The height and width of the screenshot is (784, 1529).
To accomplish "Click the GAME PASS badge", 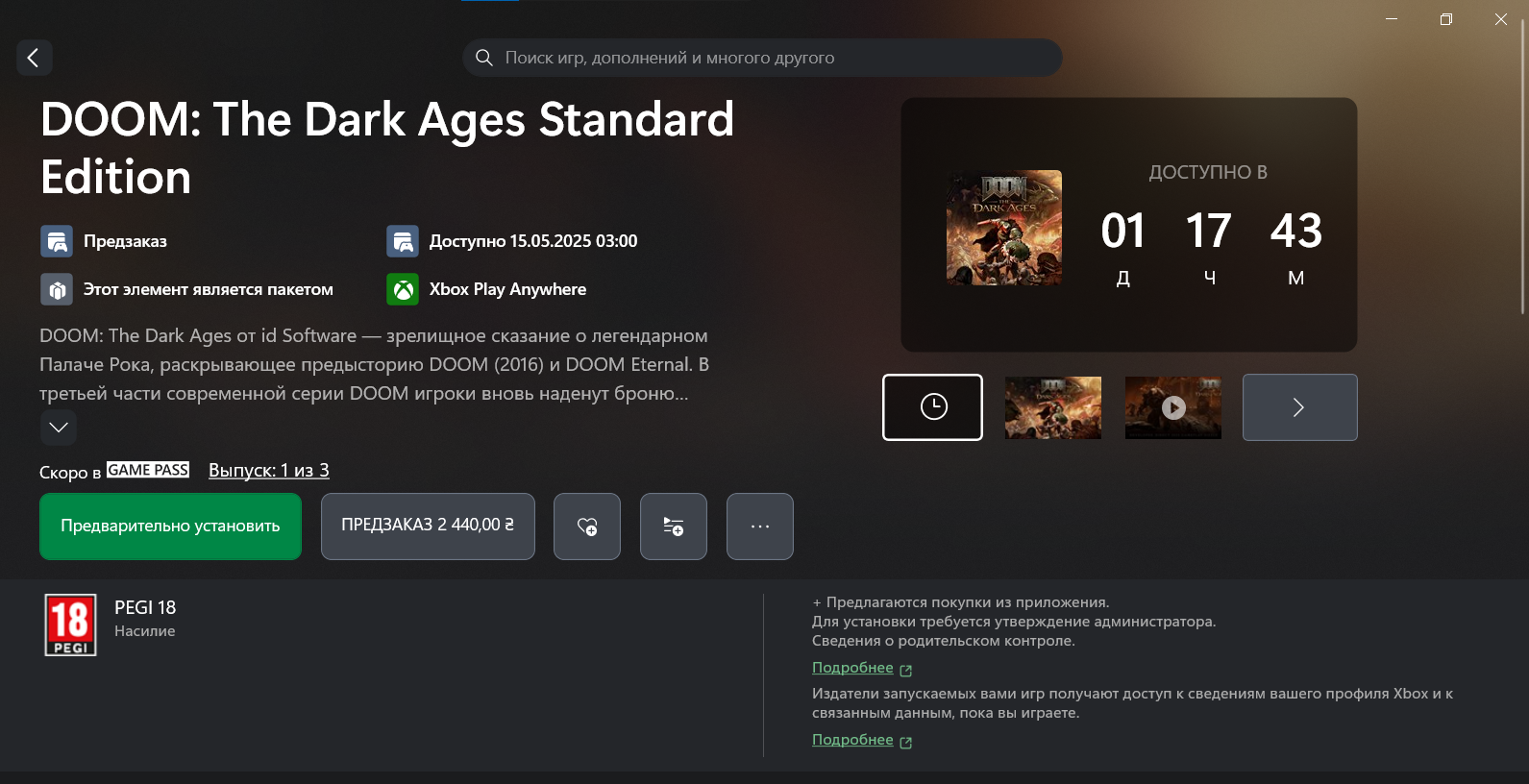I will point(148,470).
